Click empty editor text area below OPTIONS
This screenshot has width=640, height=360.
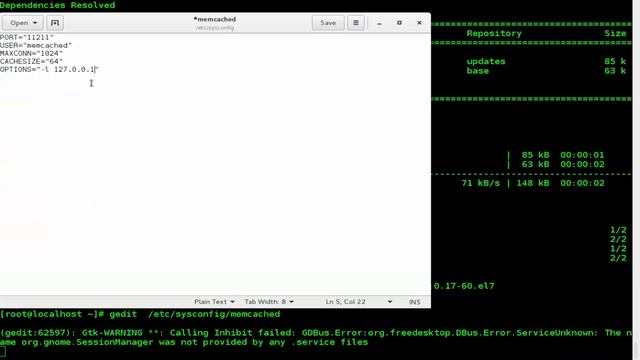[215, 184]
